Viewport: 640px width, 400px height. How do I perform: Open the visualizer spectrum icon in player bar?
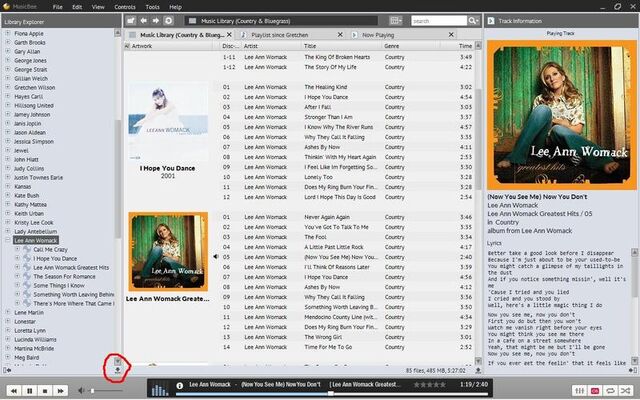tap(160, 389)
